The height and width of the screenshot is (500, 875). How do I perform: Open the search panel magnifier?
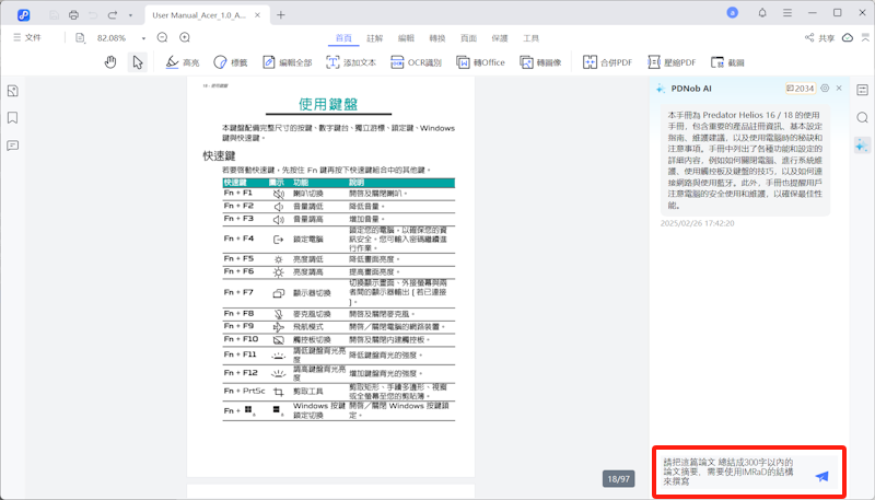coord(862,117)
